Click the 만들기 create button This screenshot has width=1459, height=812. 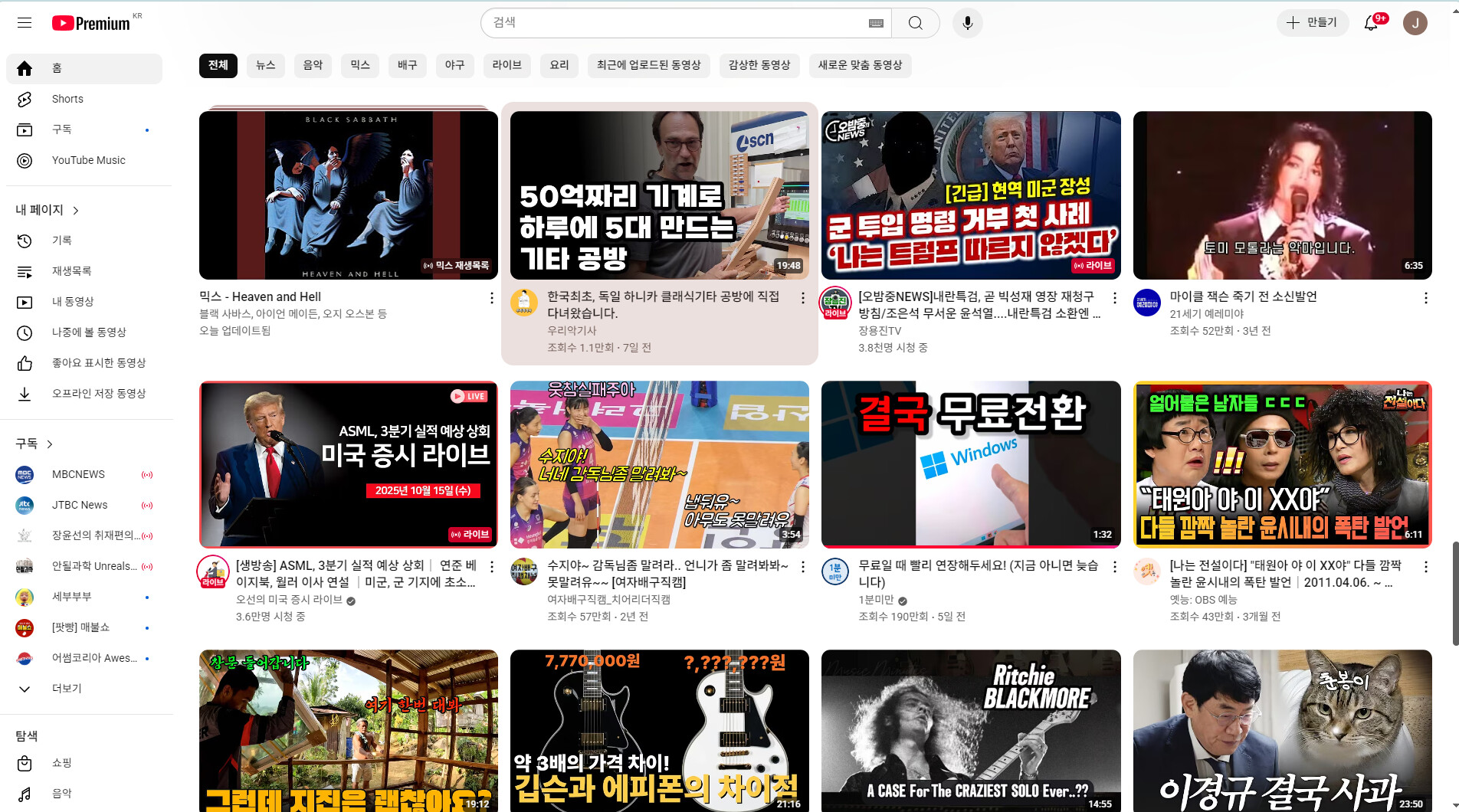[x=1312, y=23]
